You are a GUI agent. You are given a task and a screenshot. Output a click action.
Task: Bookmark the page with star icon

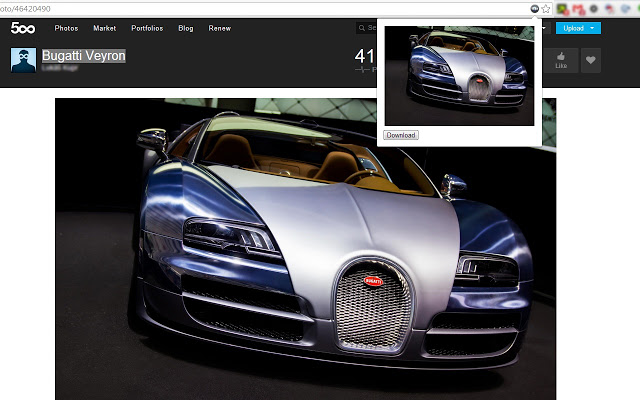point(546,9)
